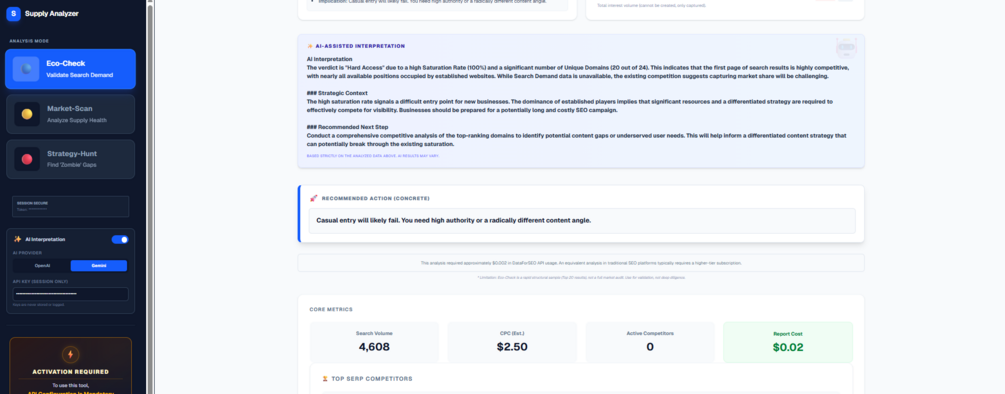Click the Session Secure token box
The width and height of the screenshot is (1005, 394).
click(71, 206)
